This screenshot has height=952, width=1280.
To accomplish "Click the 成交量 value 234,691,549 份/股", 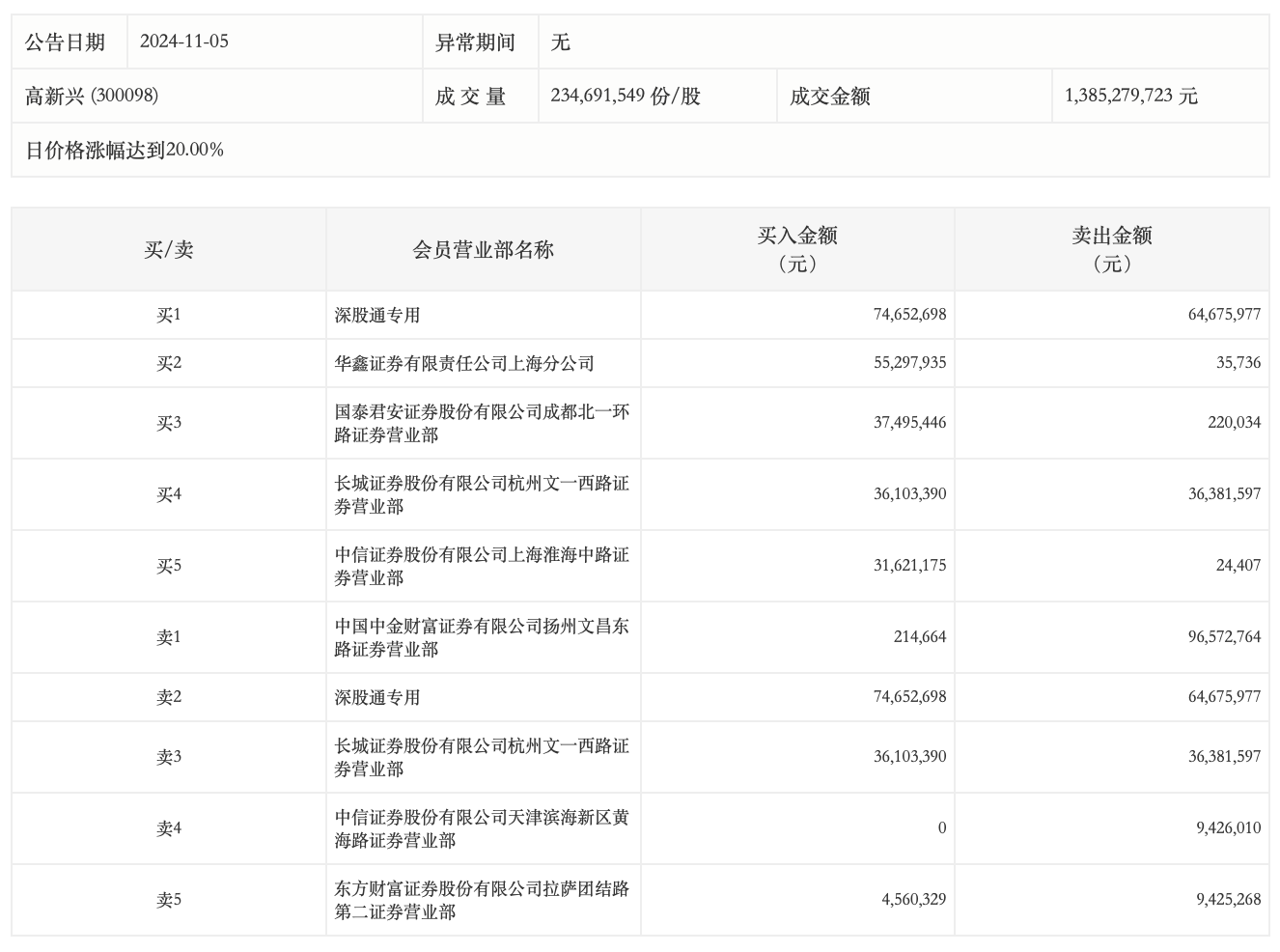I will coord(626,96).
